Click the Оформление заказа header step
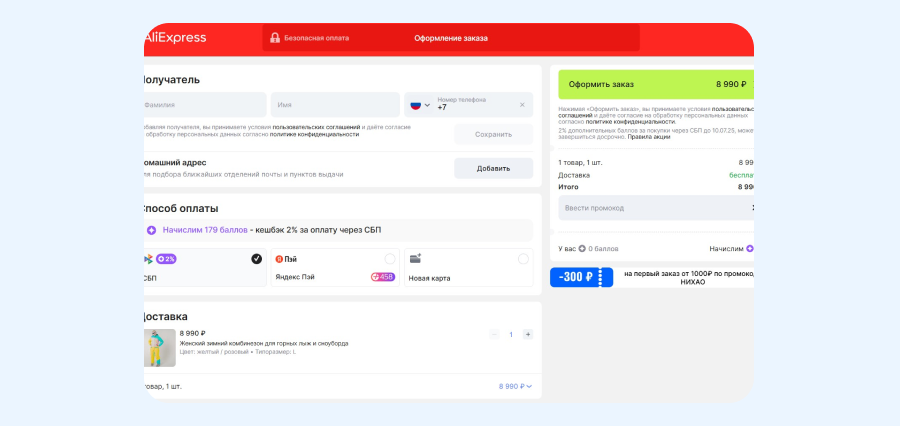This screenshot has width=900, height=426. (x=451, y=38)
